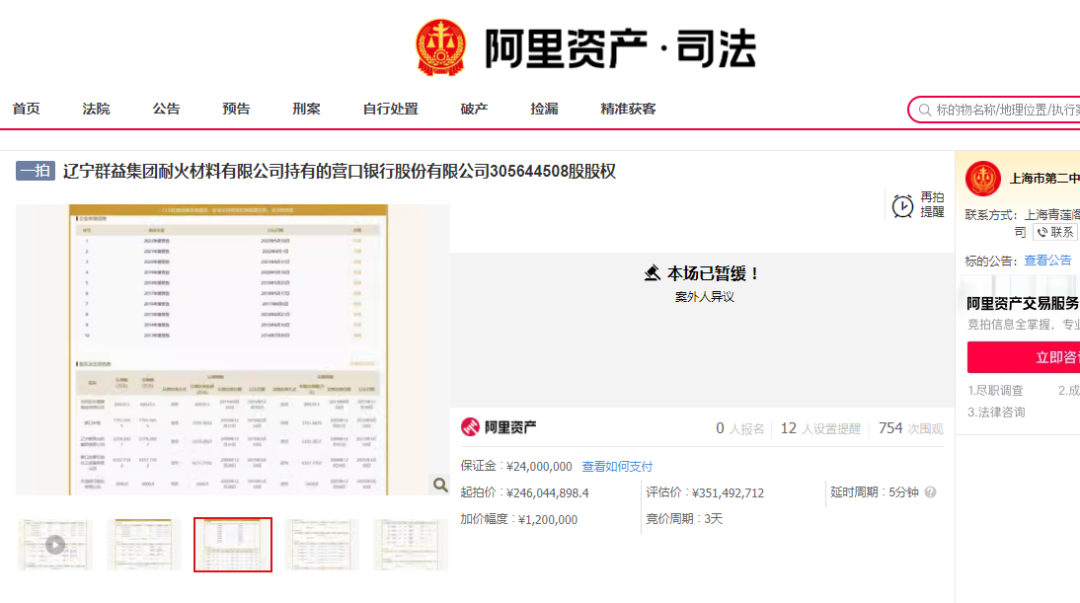Click the 1.尽职调查 item
Image resolution: width=1080 pixels, height=603 pixels.
coord(995,391)
